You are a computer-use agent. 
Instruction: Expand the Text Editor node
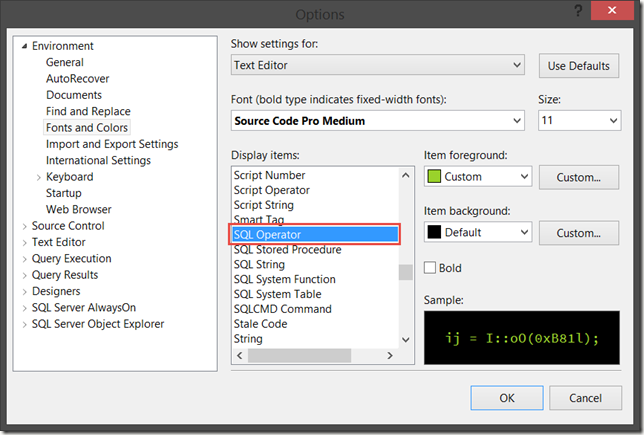pyautogui.click(x=25, y=243)
